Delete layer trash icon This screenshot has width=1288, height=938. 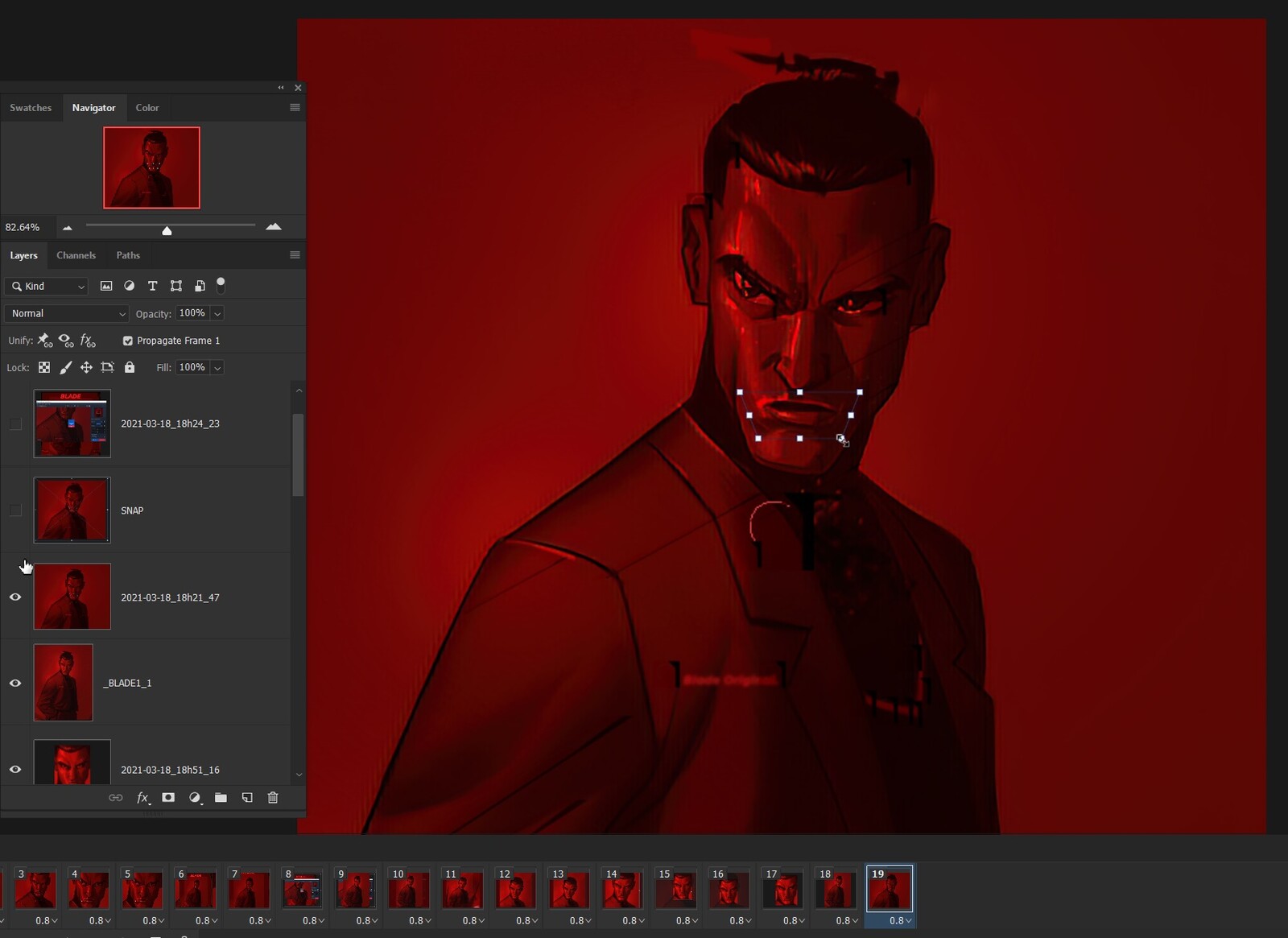point(273,797)
